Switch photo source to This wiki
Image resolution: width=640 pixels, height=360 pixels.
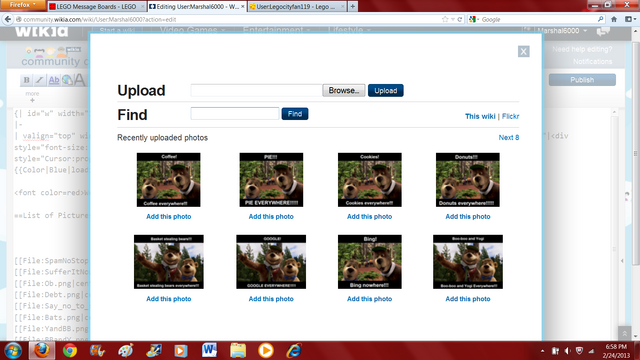(x=480, y=116)
